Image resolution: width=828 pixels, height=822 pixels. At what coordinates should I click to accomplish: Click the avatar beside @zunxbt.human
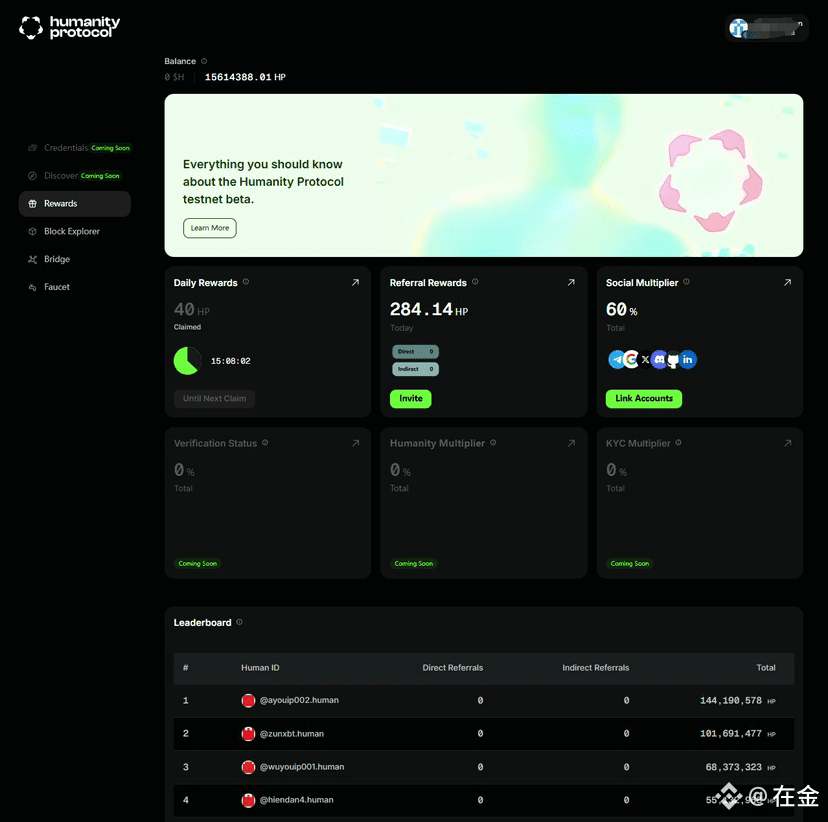click(248, 734)
